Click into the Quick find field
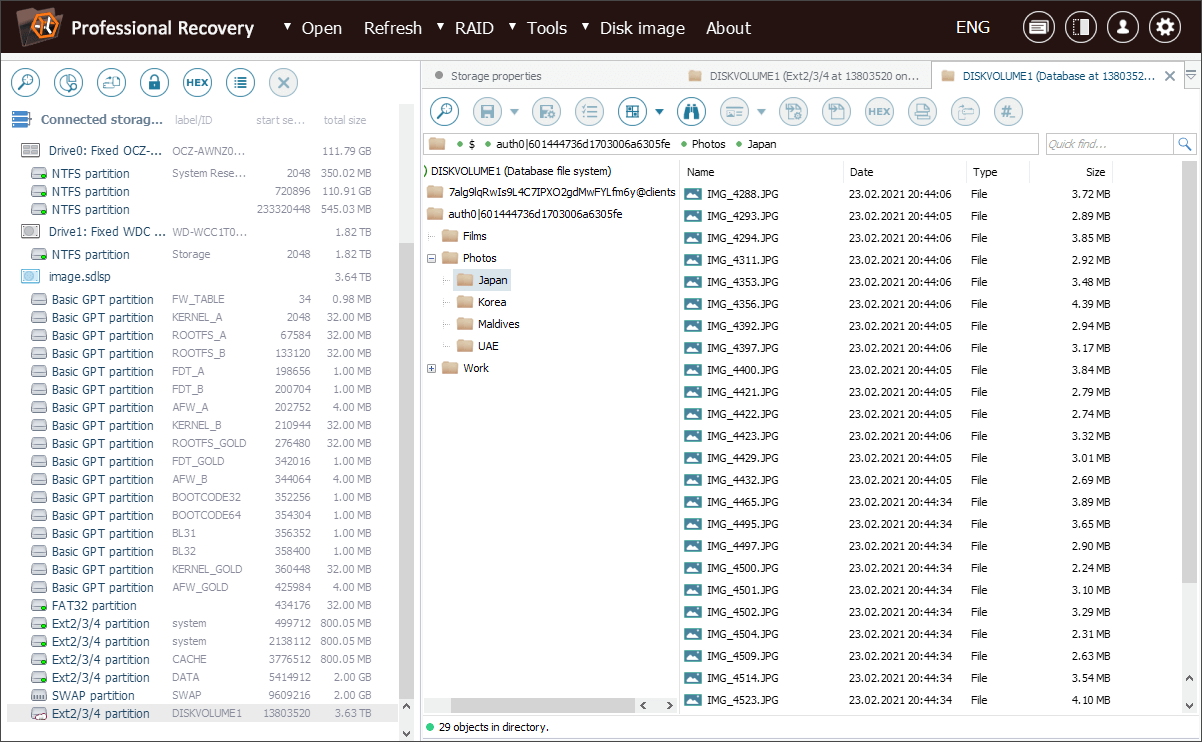Image resolution: width=1202 pixels, height=742 pixels. pyautogui.click(x=1108, y=144)
